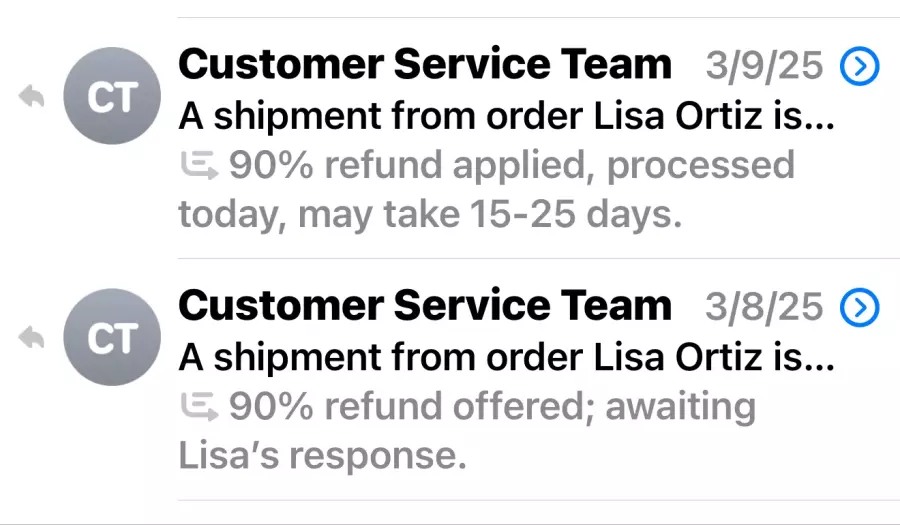The width and height of the screenshot is (900, 525).
Task: Click the "90% refund applied, processed" summary text
Action: coord(512,166)
